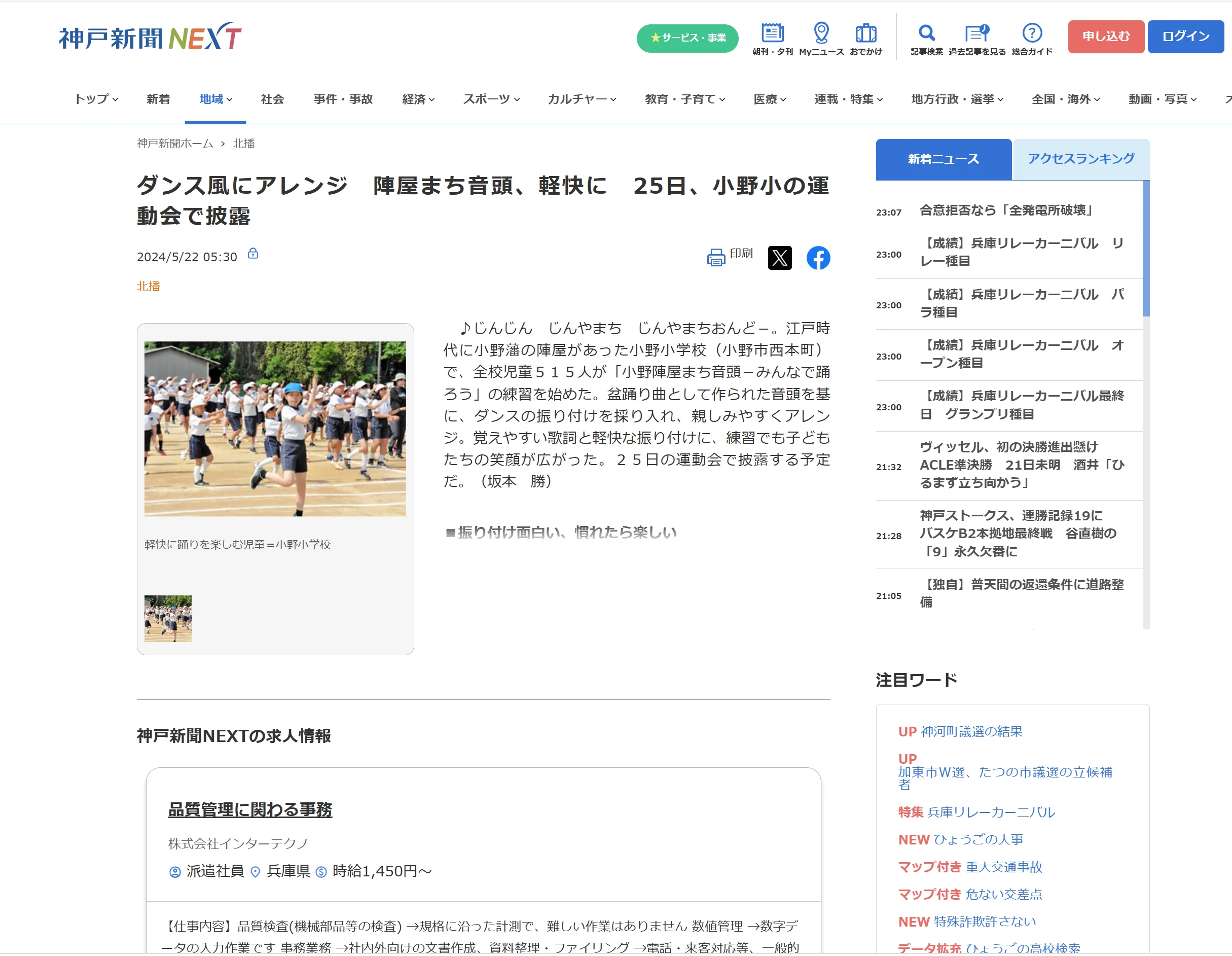1232x956 pixels.
Task: Open the 新着 menu item
Action: (158, 99)
